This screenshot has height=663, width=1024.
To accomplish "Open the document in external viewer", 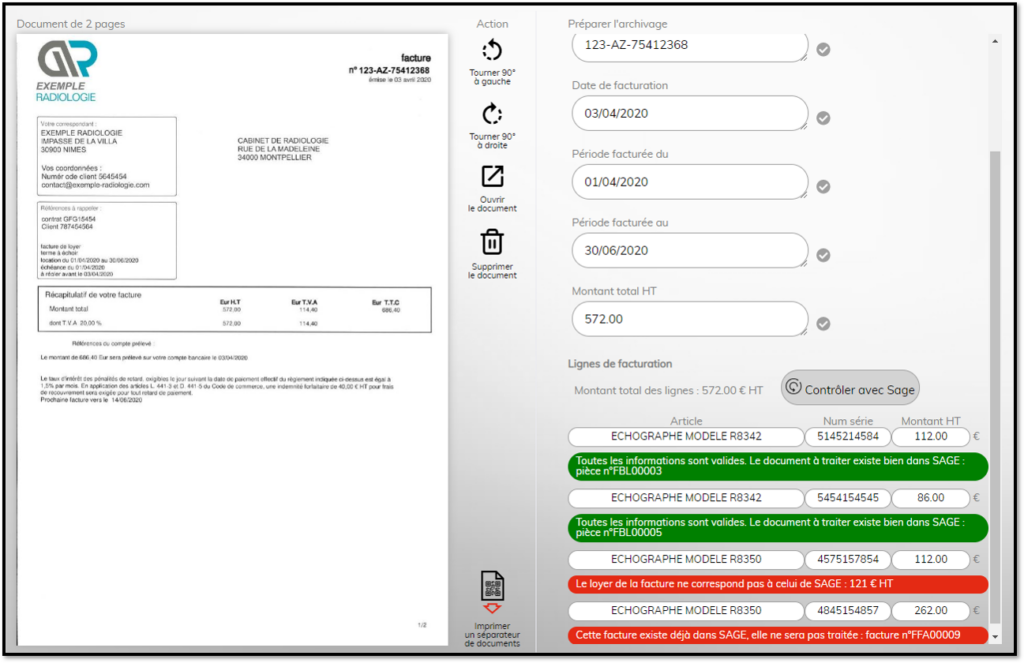I will (492, 177).
